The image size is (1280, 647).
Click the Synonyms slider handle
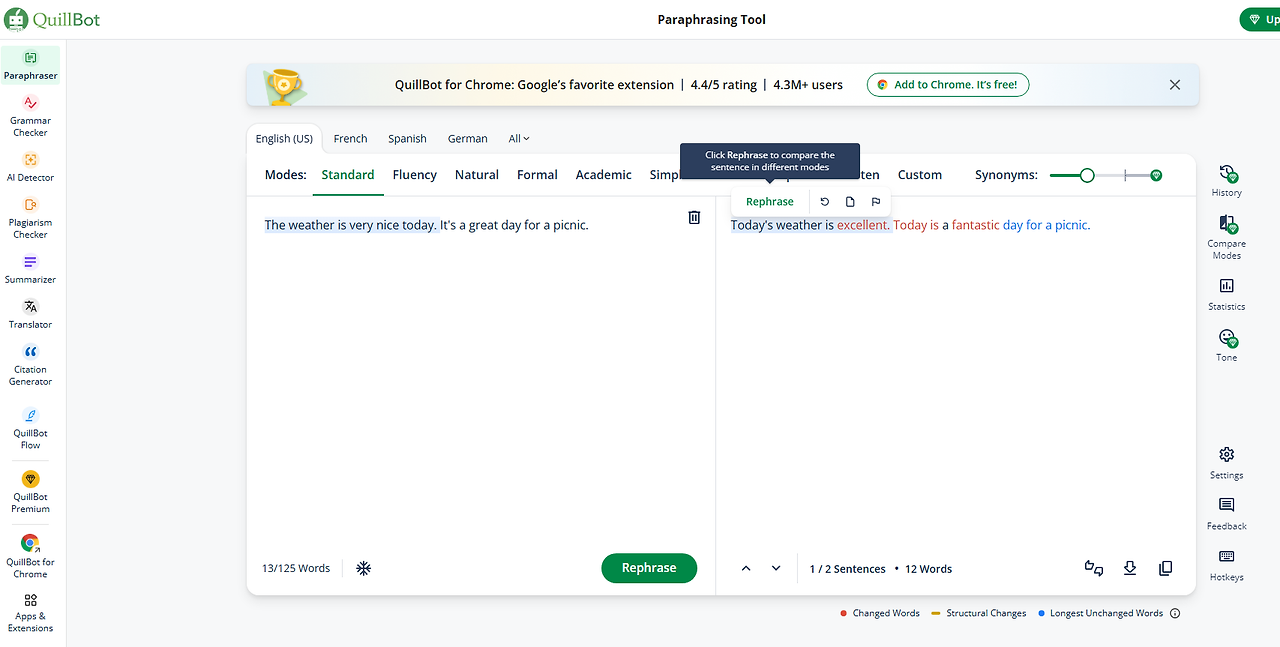tap(1087, 175)
